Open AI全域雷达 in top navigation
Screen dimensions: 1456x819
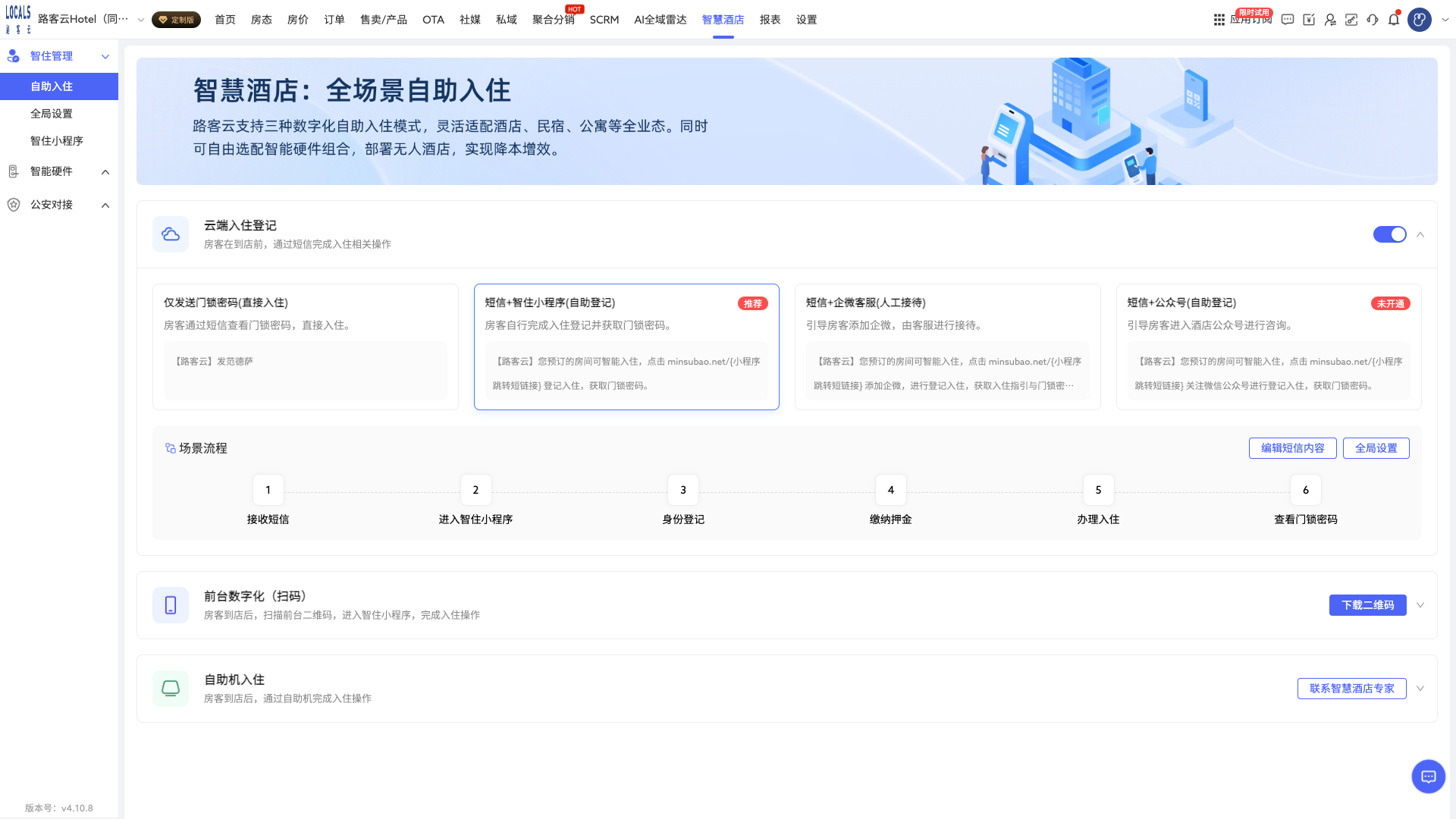(661, 20)
